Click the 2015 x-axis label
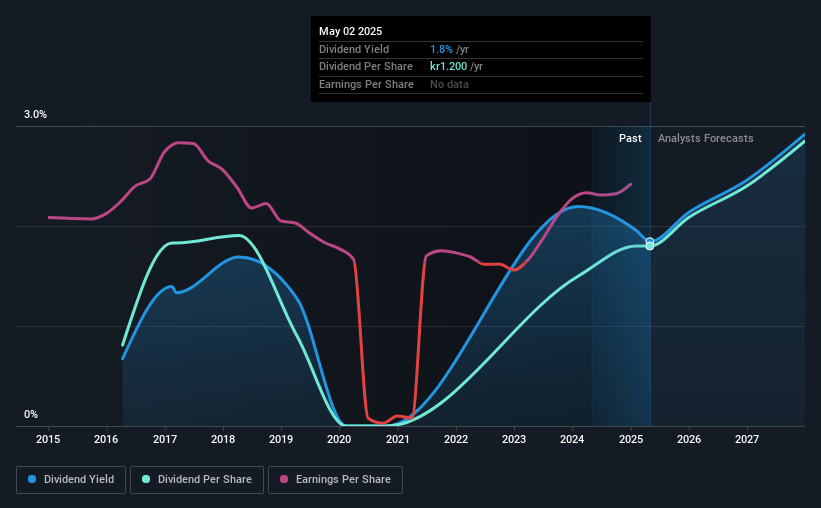The width and height of the screenshot is (821, 508). pyautogui.click(x=48, y=439)
